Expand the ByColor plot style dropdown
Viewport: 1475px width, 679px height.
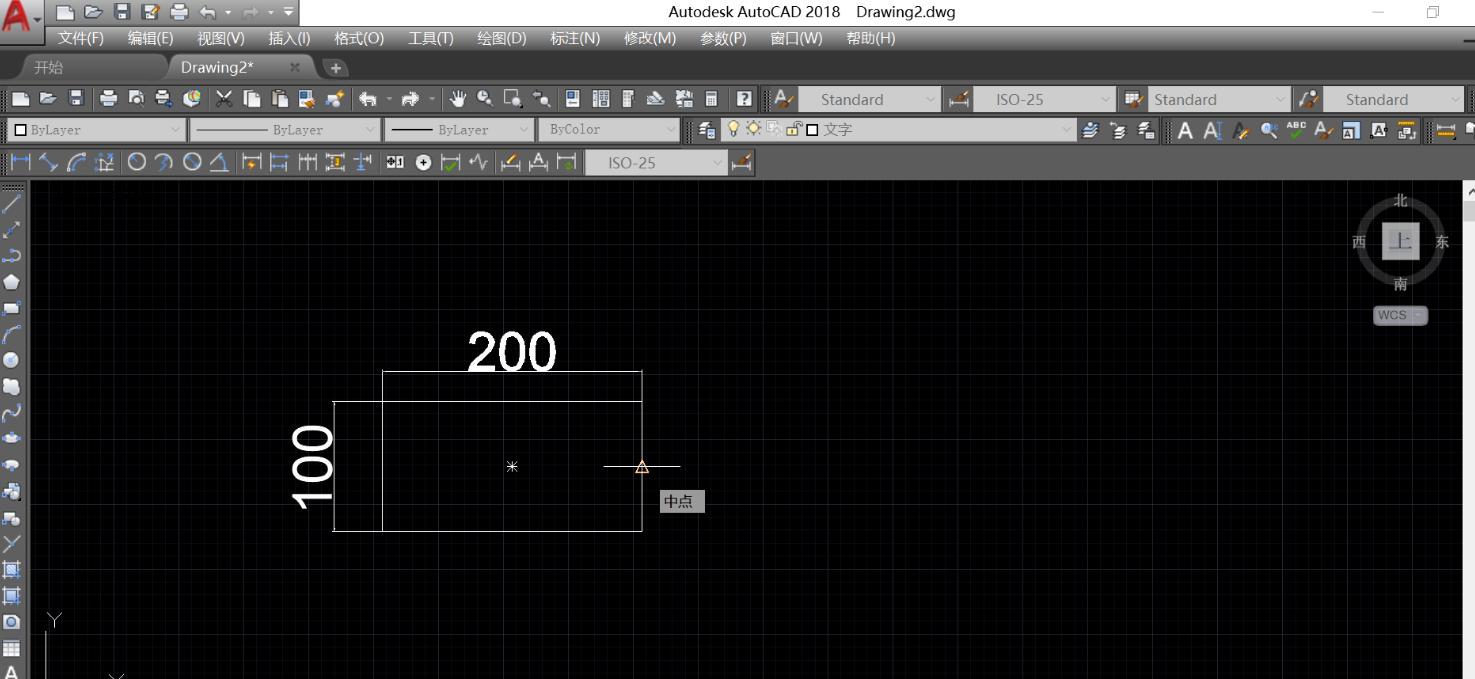click(x=609, y=130)
